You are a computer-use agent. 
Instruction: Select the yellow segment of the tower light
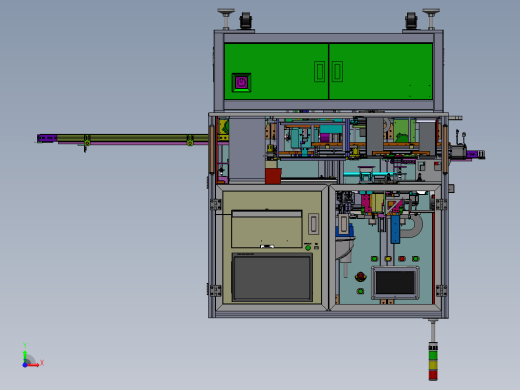433,365
